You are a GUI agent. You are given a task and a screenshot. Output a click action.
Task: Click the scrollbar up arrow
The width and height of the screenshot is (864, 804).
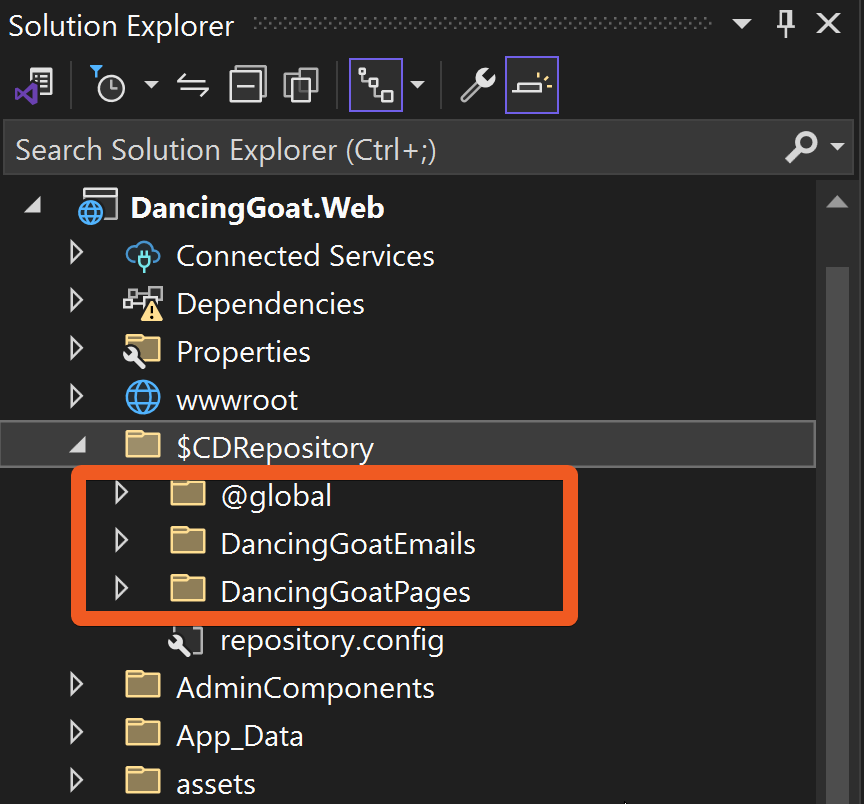click(x=837, y=203)
